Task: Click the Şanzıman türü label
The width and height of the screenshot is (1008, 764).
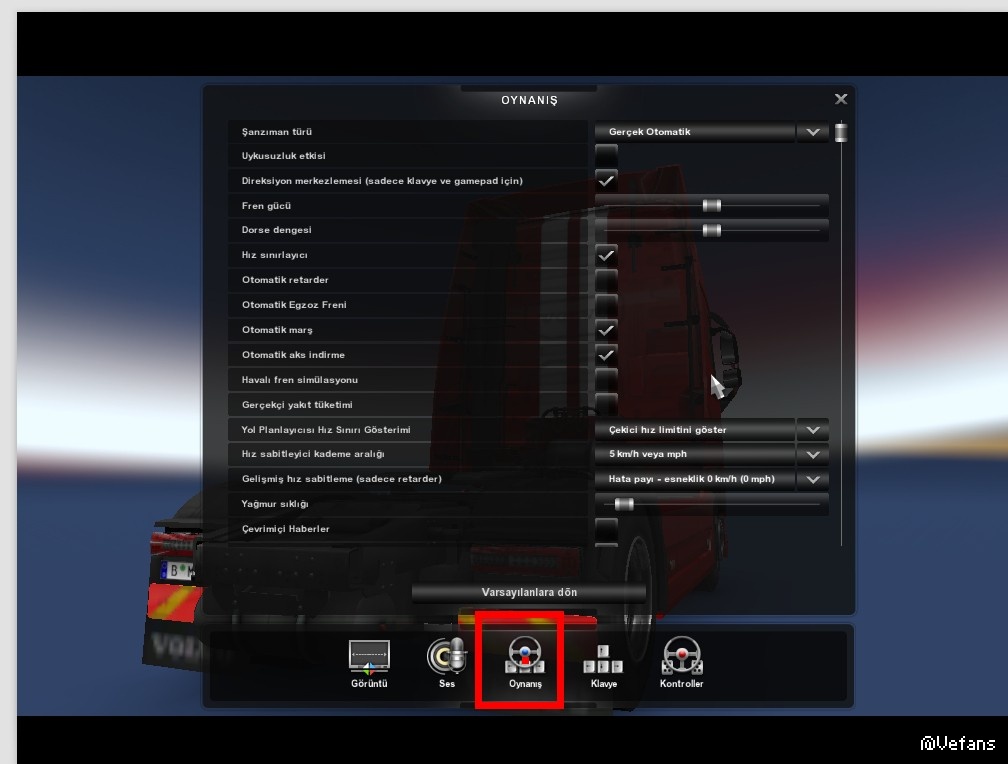Action: (x=277, y=132)
